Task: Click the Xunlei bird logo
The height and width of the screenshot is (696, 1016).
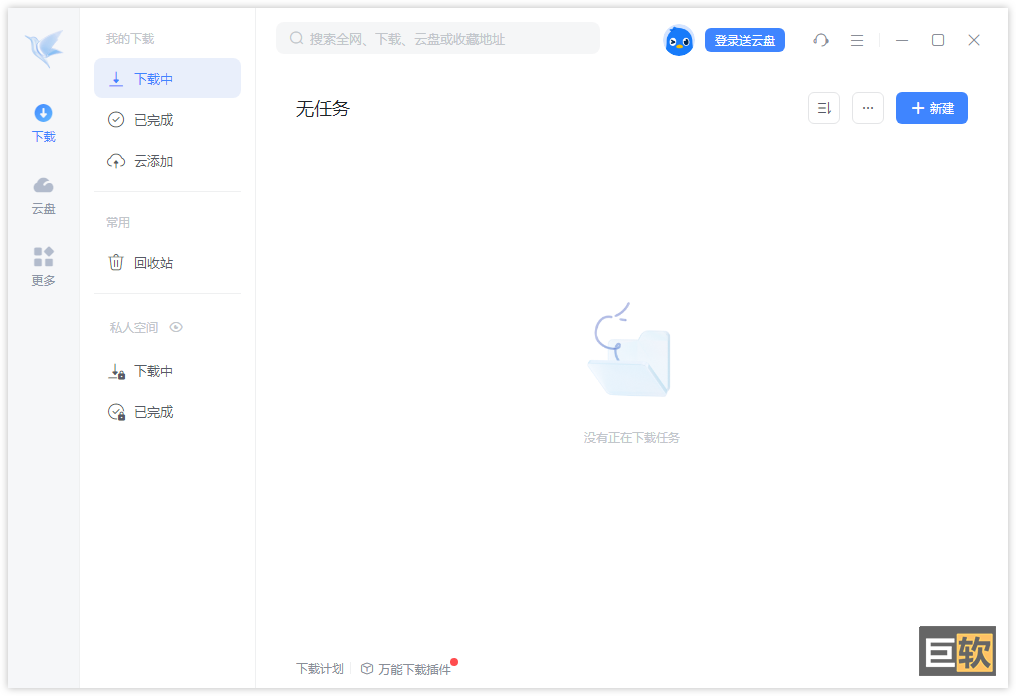Action: [x=44, y=48]
